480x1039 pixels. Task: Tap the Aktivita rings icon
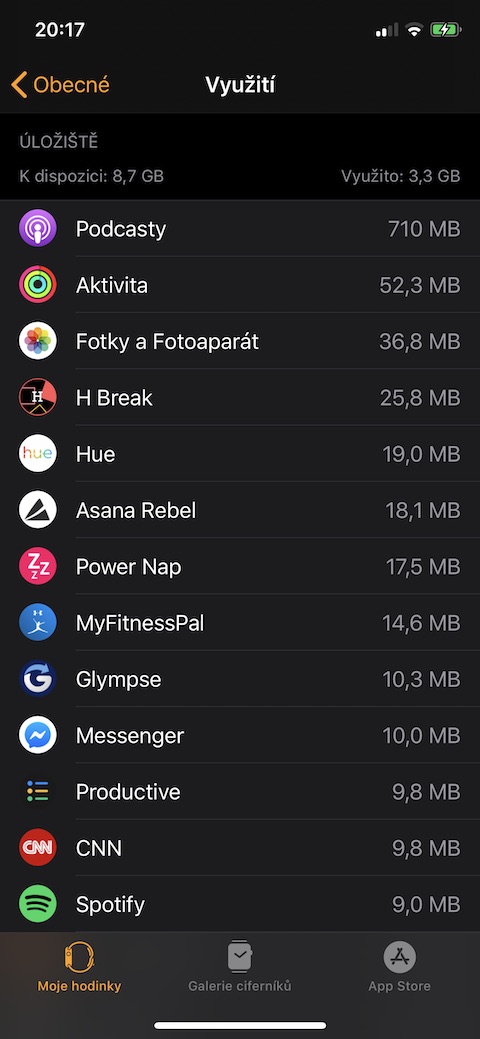tap(37, 285)
